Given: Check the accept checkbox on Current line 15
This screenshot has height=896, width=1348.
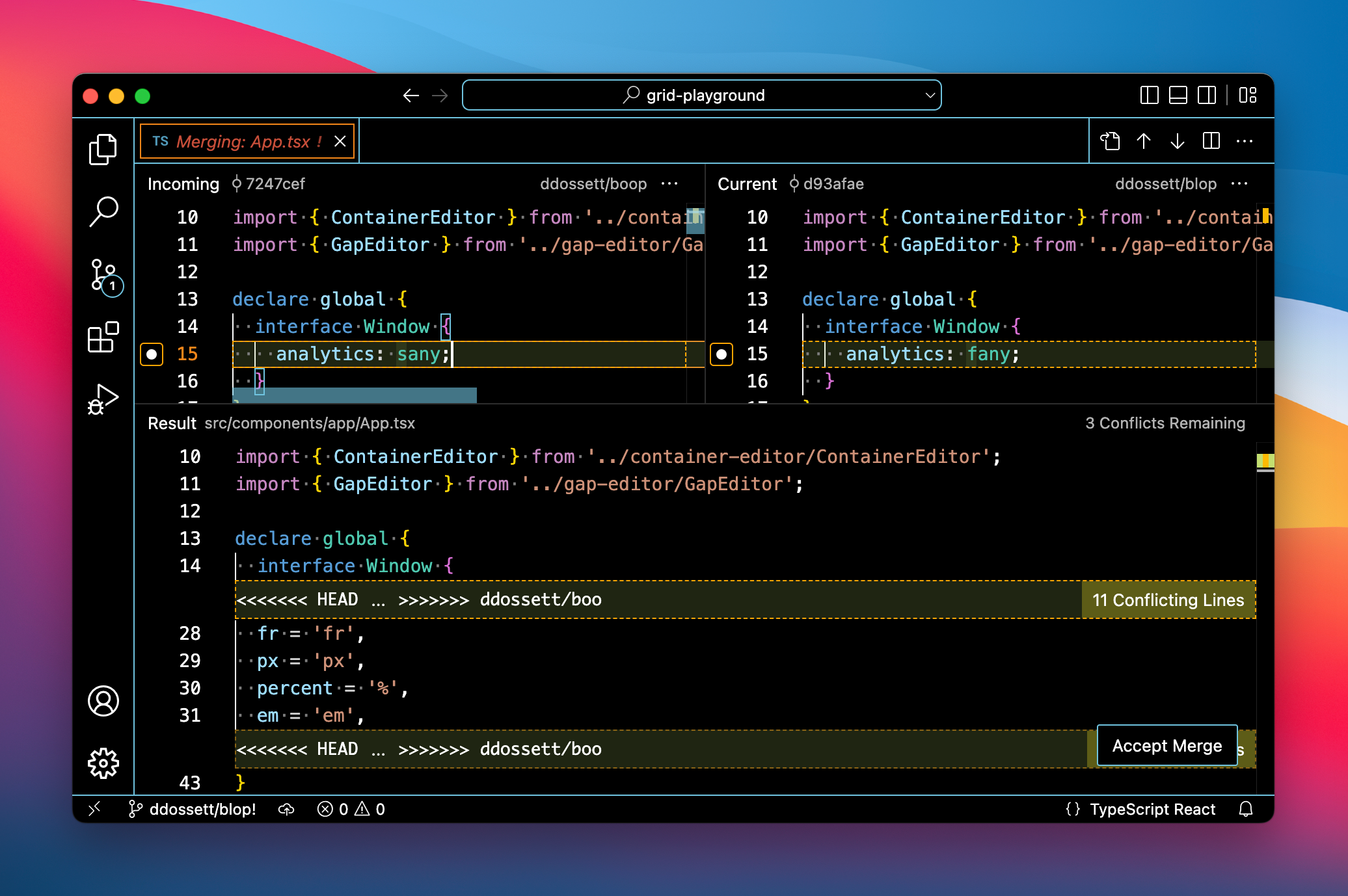Looking at the screenshot, I should point(720,354).
